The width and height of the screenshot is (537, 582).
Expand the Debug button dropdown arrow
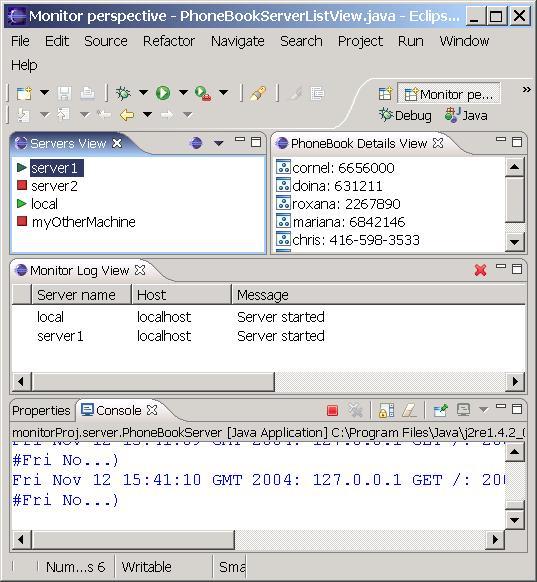143,92
